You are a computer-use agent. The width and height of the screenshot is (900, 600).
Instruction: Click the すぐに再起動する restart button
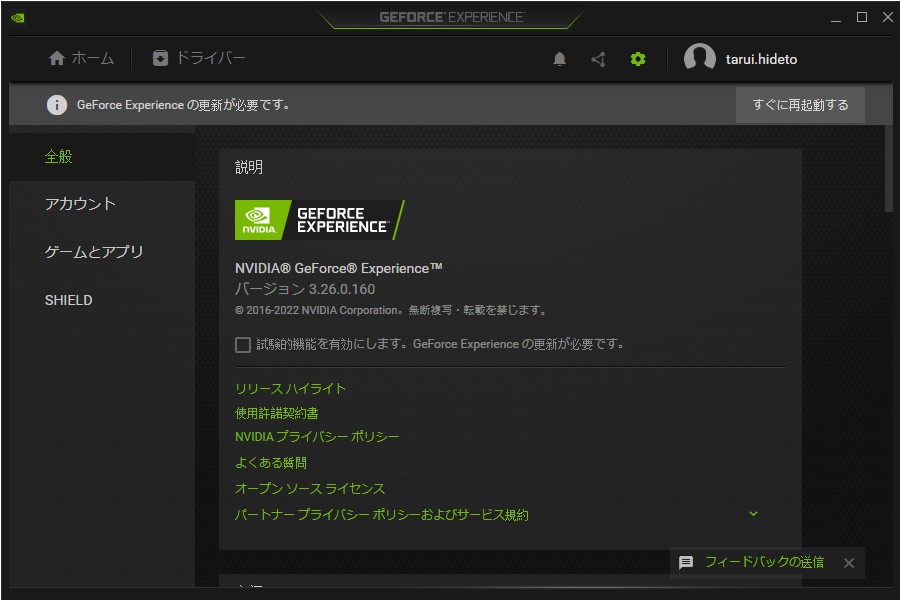[800, 104]
